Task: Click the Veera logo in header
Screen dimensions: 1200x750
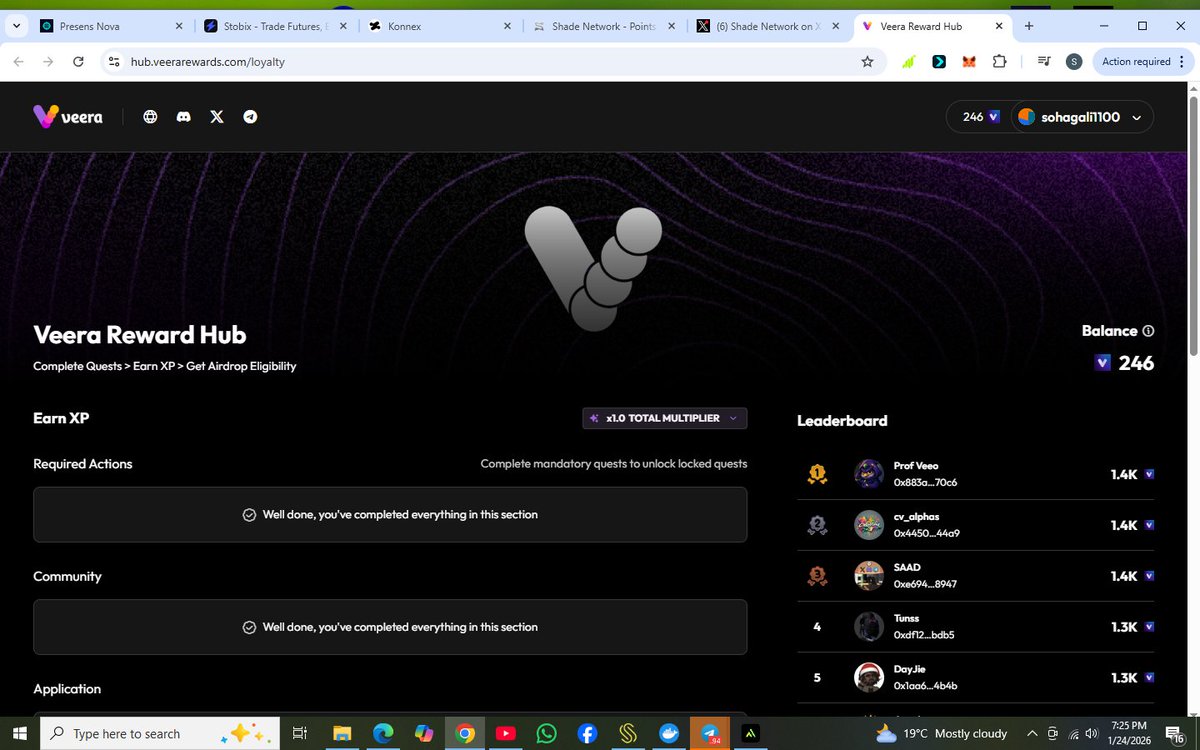Action: (x=68, y=117)
